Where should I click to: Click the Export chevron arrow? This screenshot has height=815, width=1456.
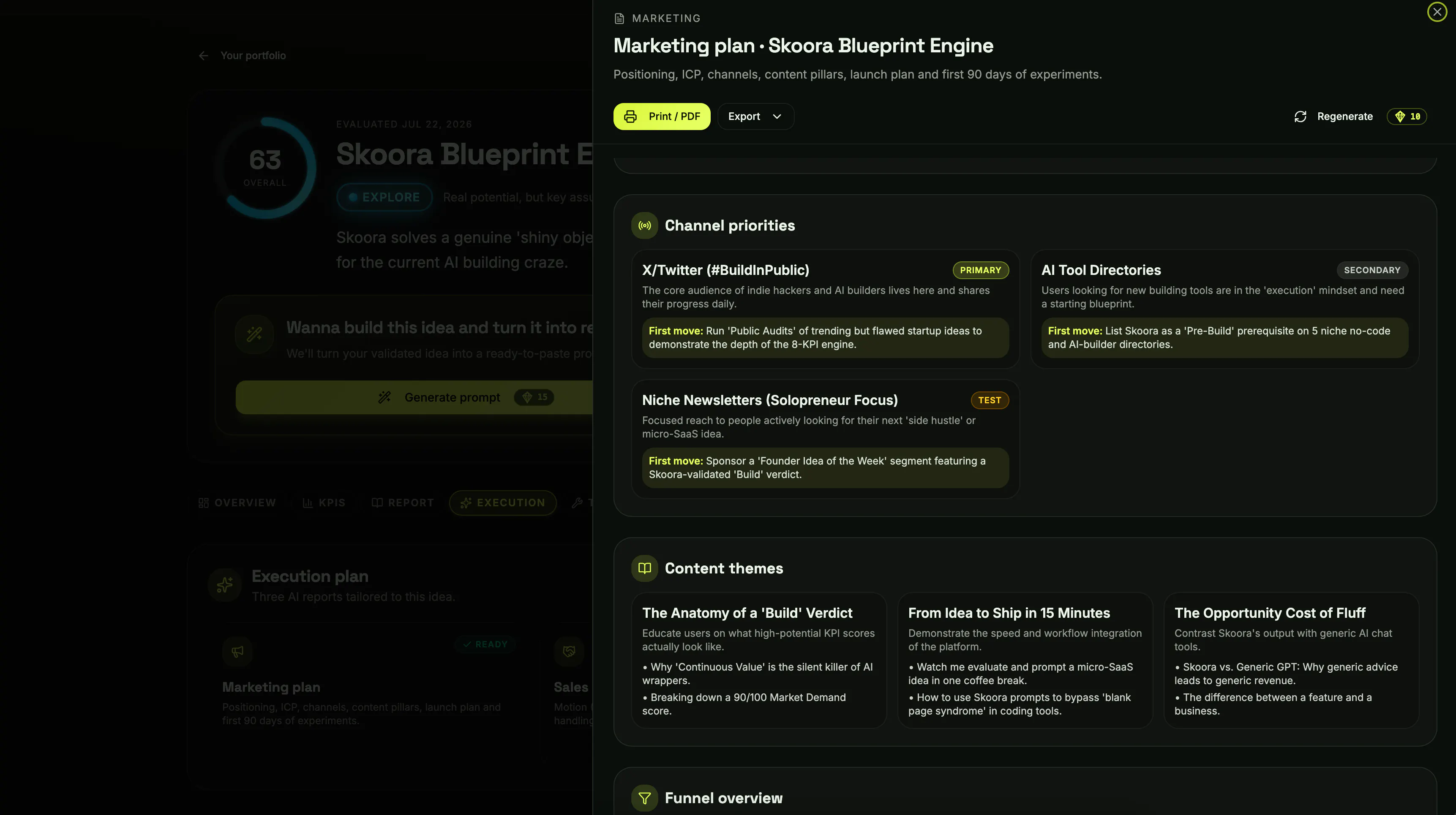point(777,117)
